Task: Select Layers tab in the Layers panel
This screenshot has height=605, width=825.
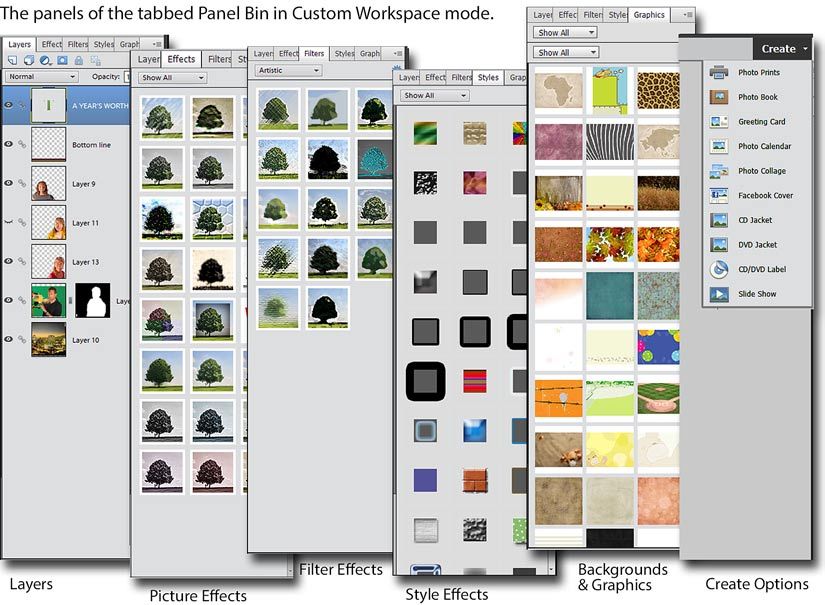Action: (19, 44)
